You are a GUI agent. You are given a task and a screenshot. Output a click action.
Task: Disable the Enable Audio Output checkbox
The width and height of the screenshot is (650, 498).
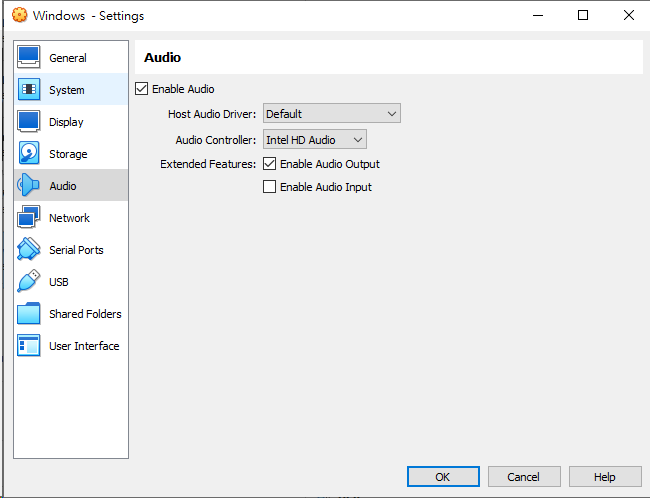tap(269, 164)
